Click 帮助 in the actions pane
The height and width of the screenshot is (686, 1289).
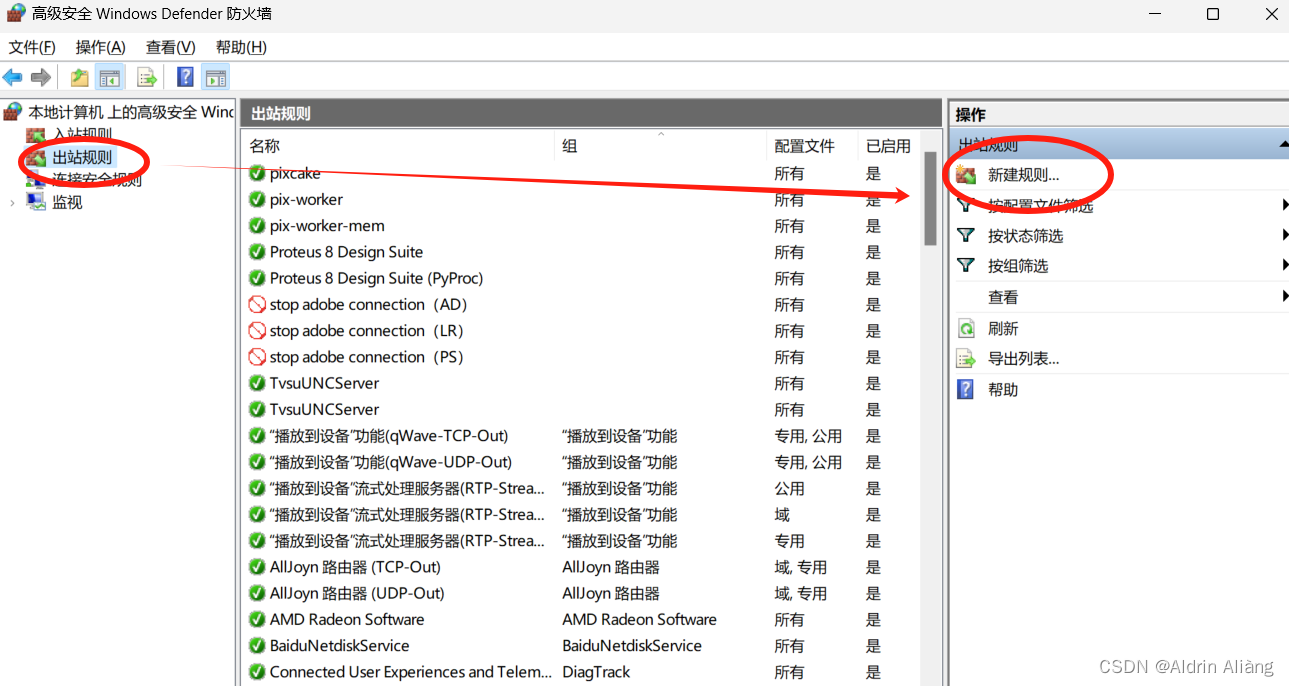tap(1003, 390)
